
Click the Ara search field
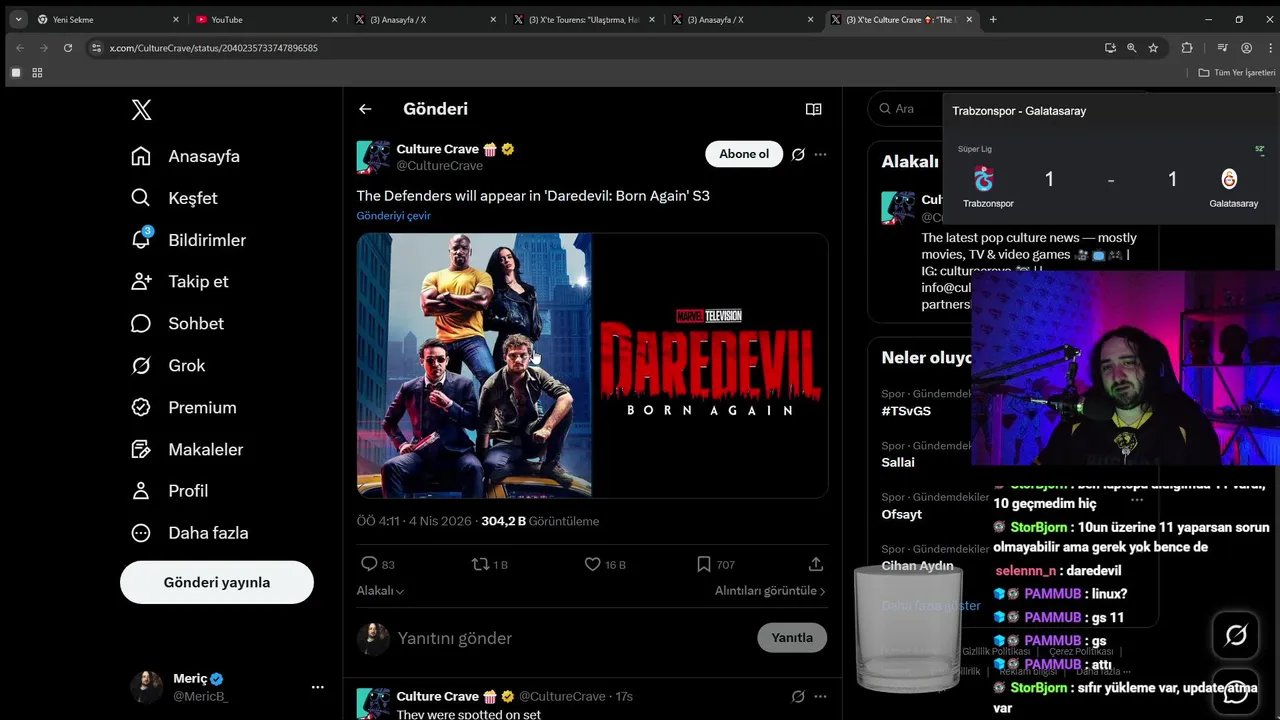coord(905,109)
